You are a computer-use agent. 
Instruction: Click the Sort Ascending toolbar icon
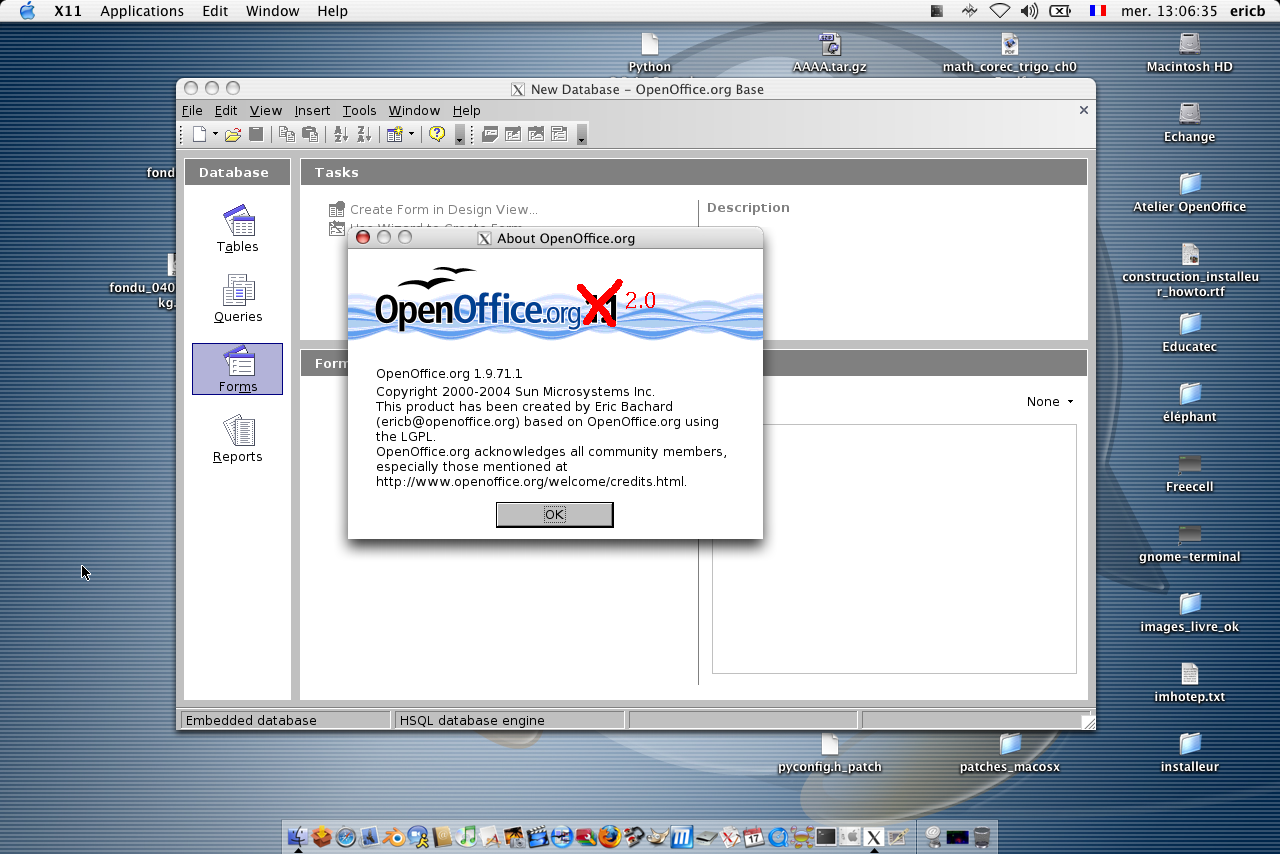340,134
